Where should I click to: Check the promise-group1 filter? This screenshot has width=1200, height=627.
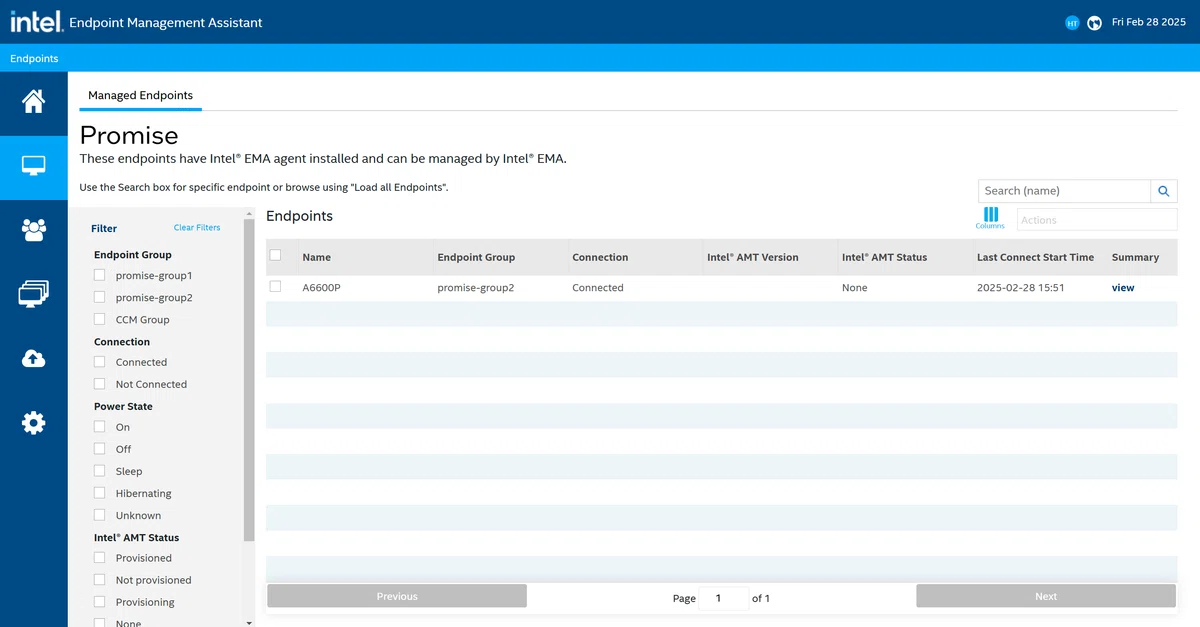coord(99,275)
